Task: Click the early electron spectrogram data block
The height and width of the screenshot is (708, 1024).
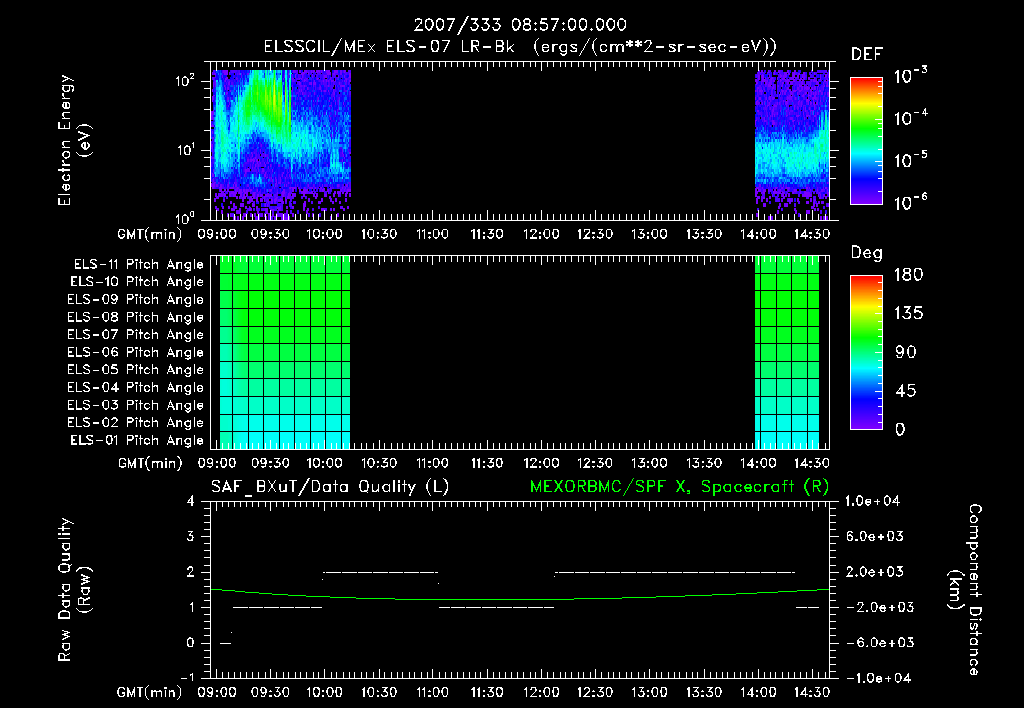Action: pos(281,142)
